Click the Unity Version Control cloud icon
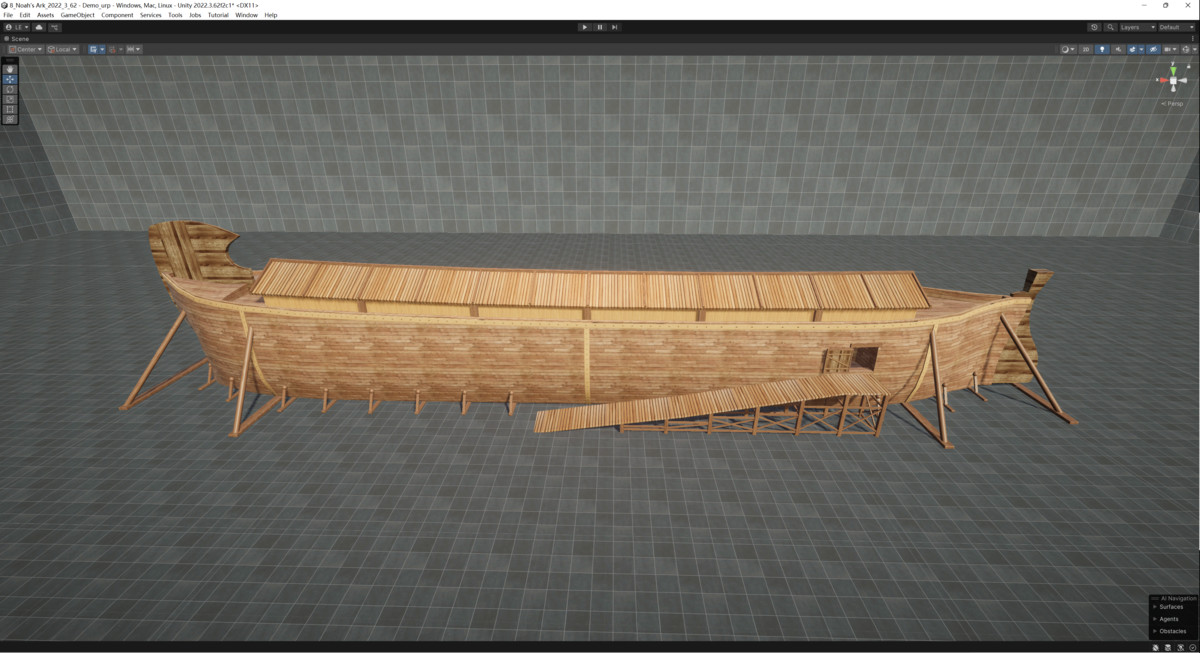This screenshot has height=653, width=1200. point(37,28)
